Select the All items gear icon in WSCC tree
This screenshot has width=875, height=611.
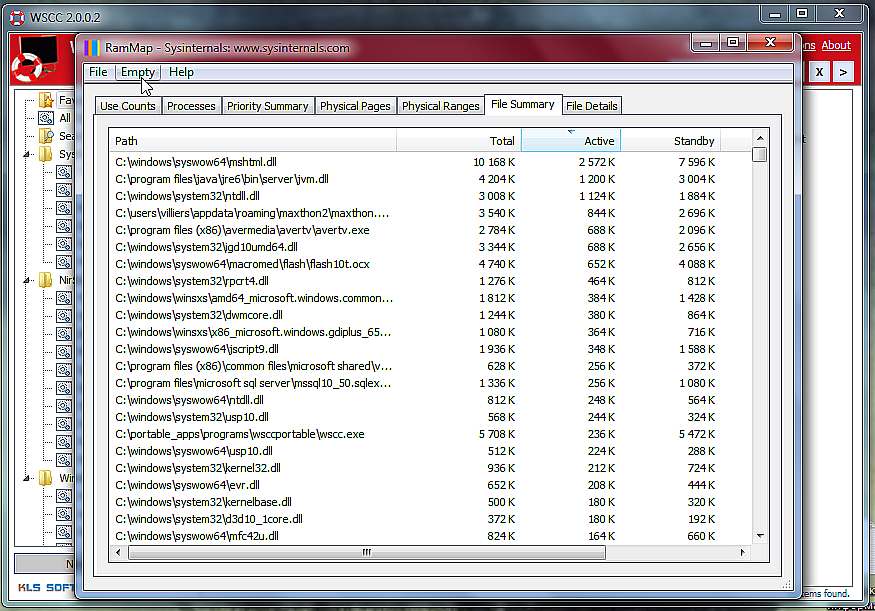click(46, 118)
